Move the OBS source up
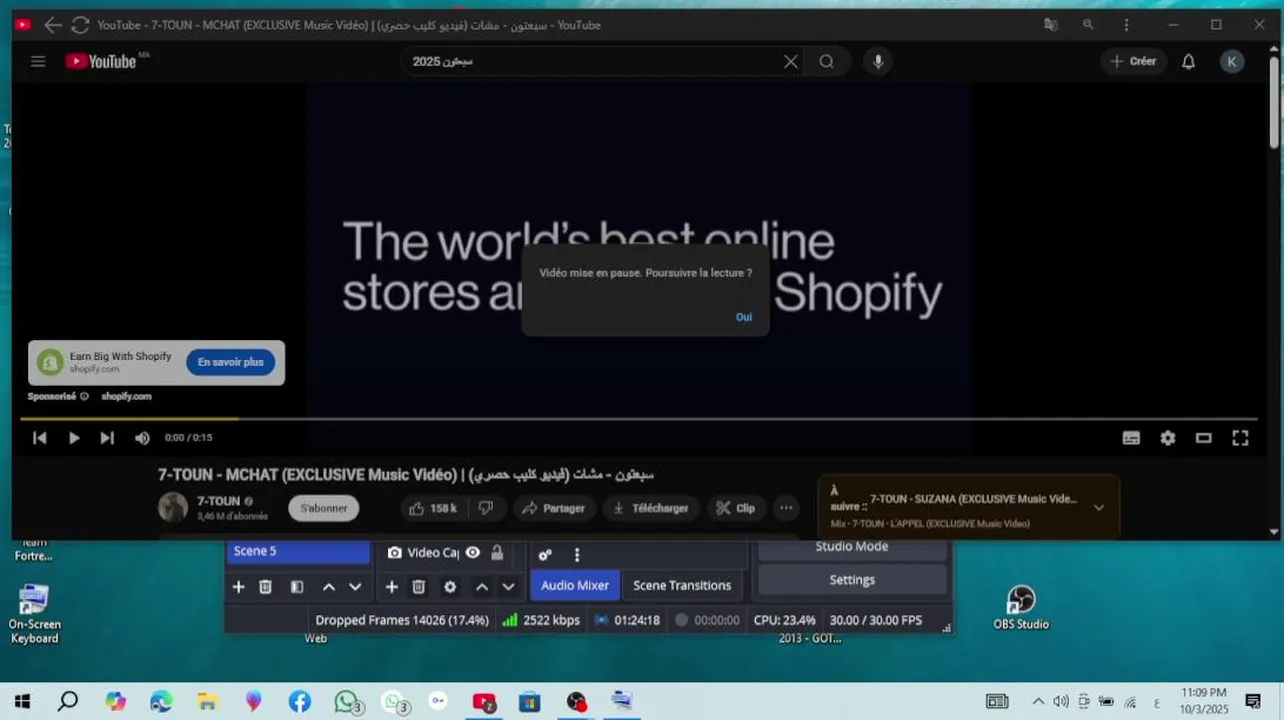Image resolution: width=1284 pixels, height=720 pixels. (482, 587)
